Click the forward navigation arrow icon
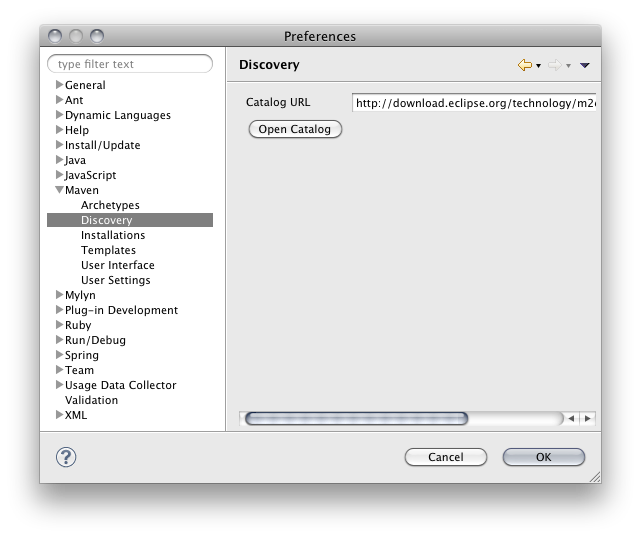Viewport: 641px width, 538px height. click(x=553, y=65)
